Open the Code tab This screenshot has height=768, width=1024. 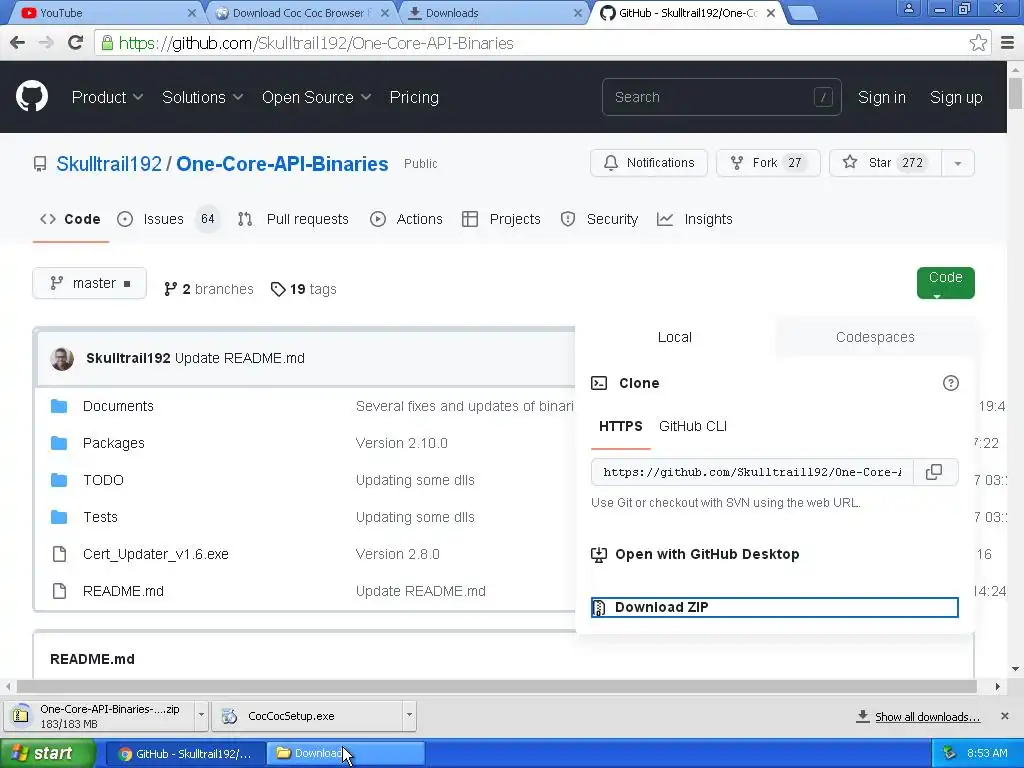71,219
